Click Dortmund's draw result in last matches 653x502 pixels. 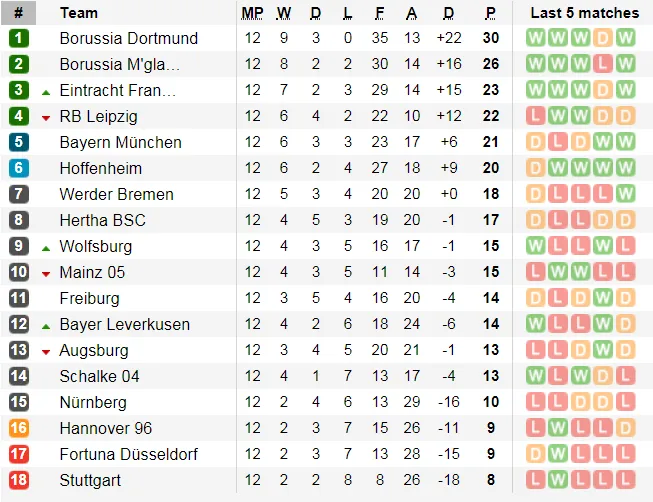(x=603, y=38)
